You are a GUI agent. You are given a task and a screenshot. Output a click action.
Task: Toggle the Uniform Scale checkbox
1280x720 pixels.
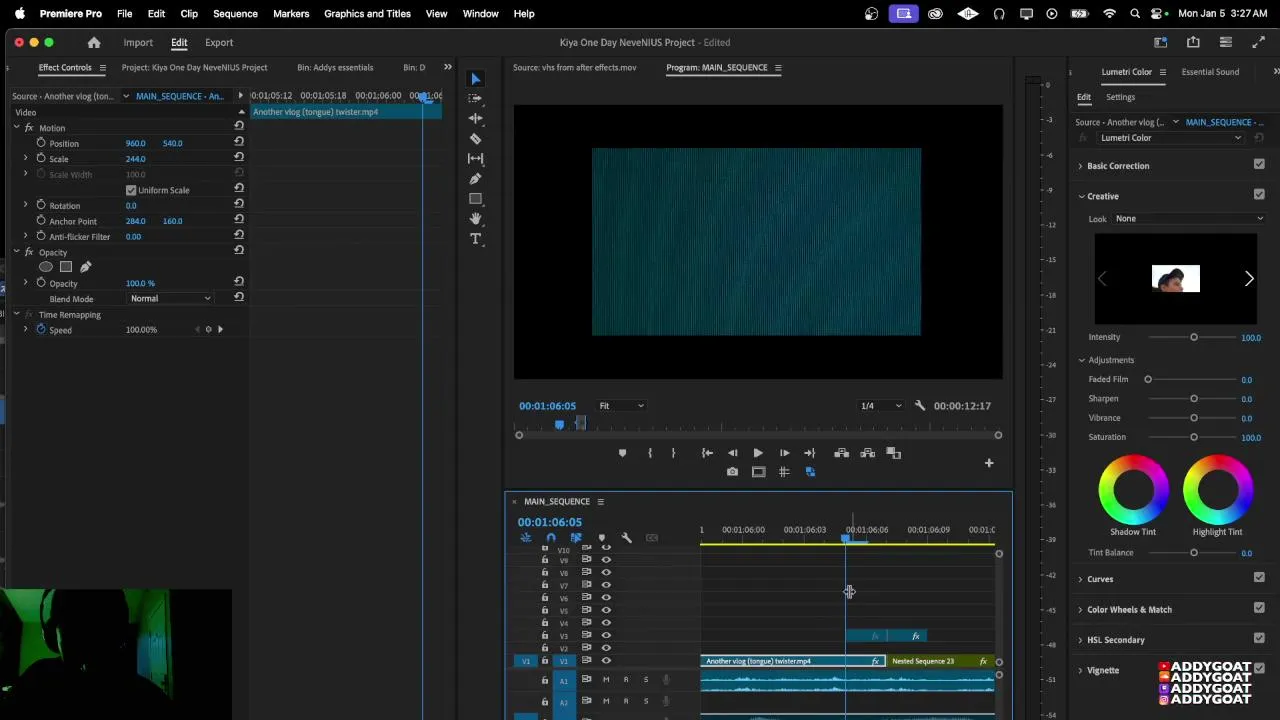tap(131, 190)
